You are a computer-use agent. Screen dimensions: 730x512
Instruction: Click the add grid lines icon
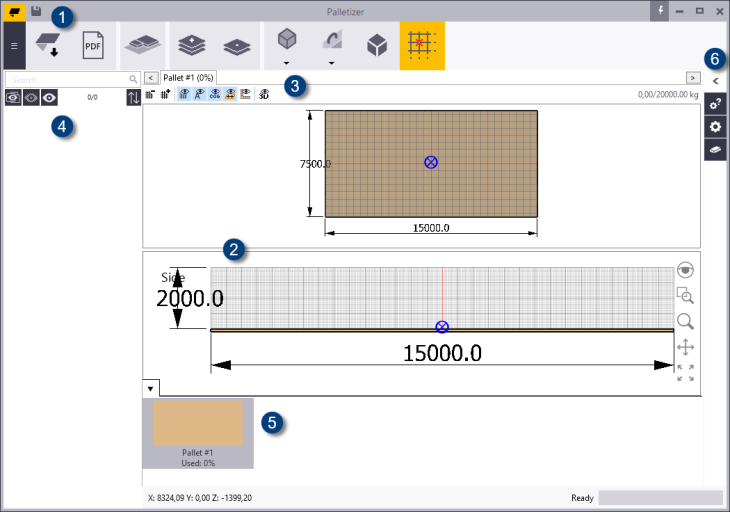point(165,94)
